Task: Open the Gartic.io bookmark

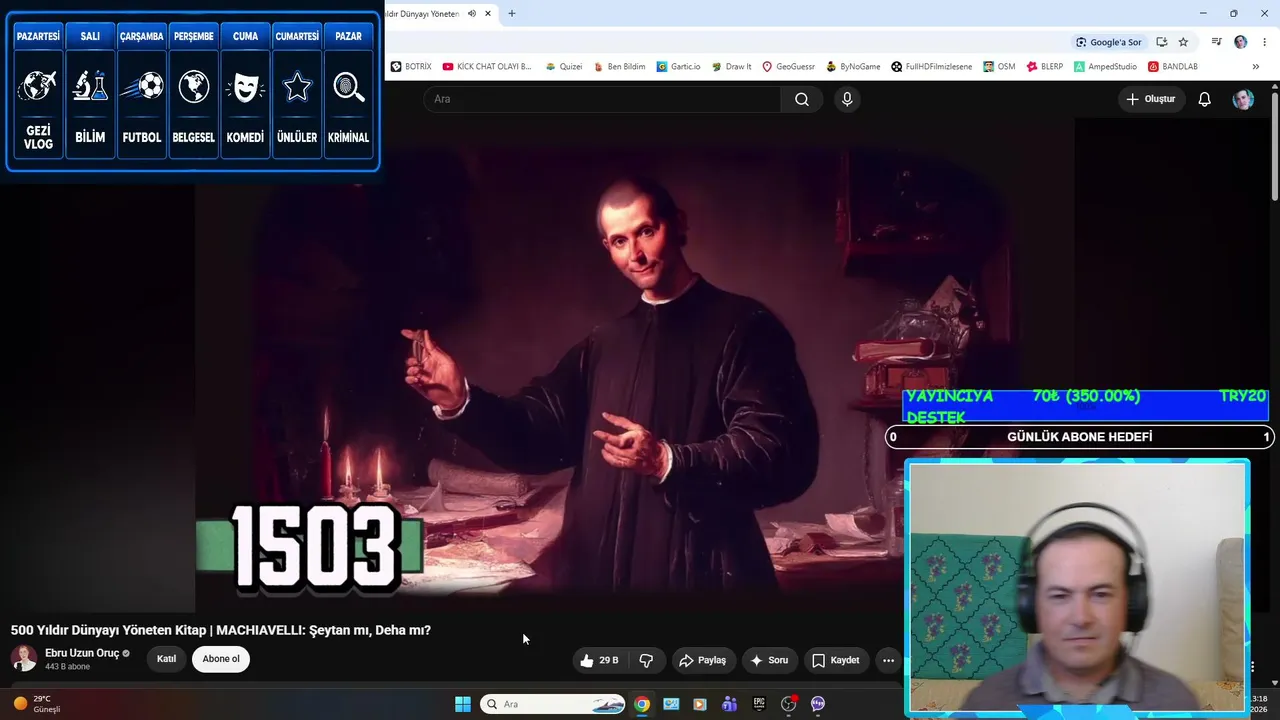Action: click(679, 67)
